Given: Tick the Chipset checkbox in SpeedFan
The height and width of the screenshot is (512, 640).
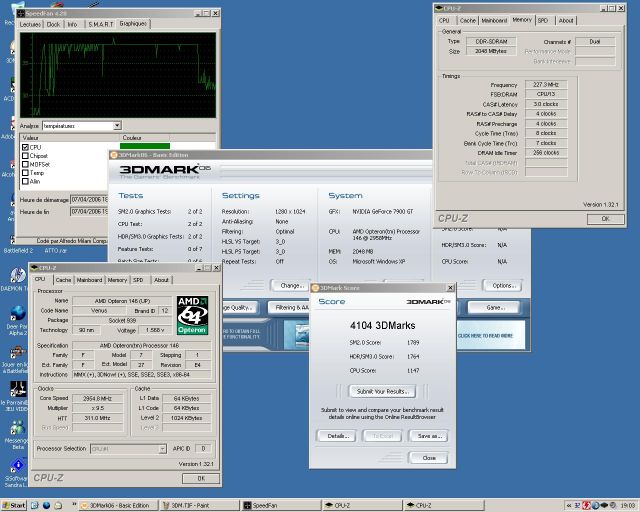Looking at the screenshot, I should click(x=25, y=156).
